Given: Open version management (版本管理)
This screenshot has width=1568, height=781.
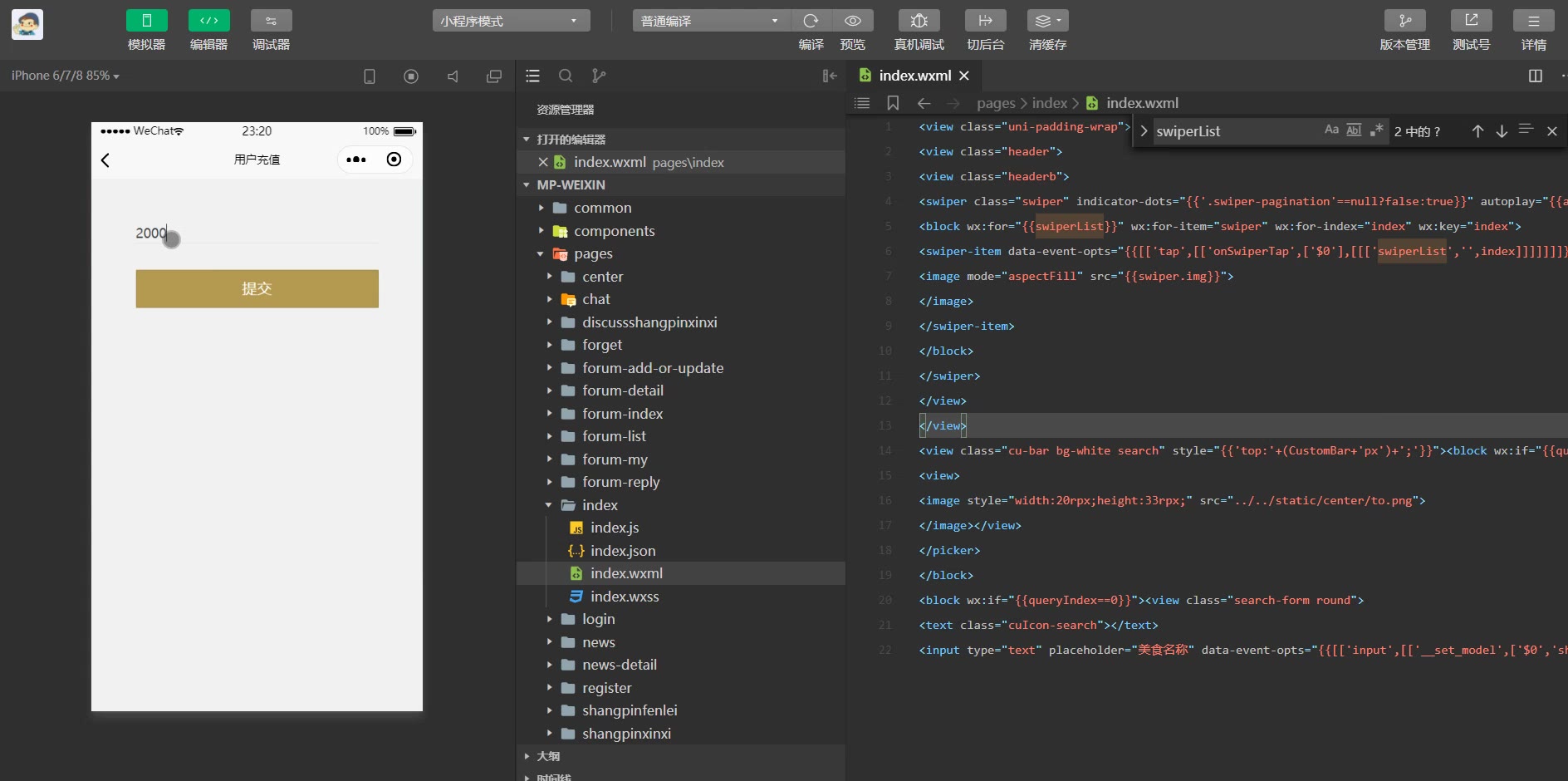Looking at the screenshot, I should pos(1404,21).
